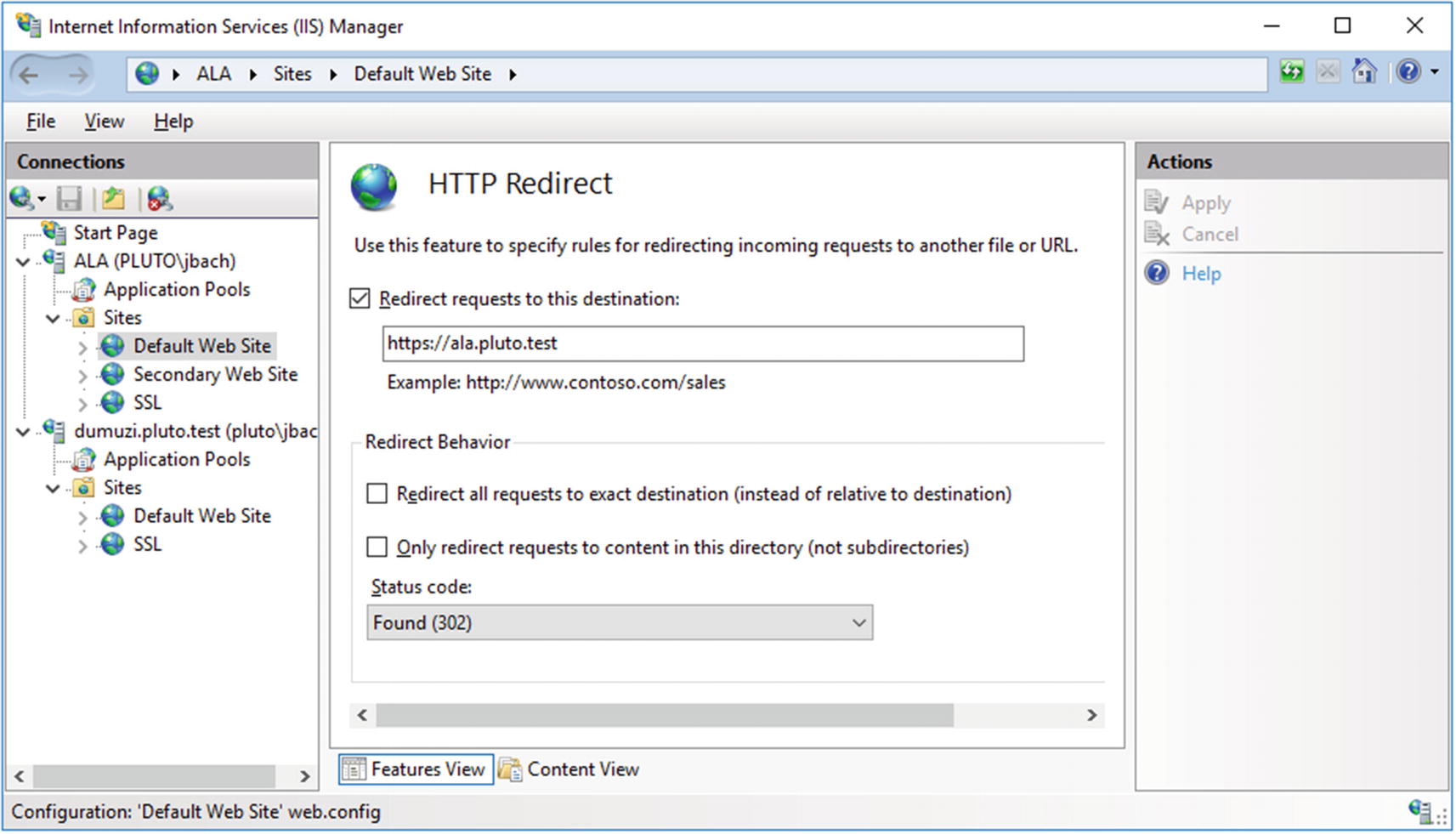Image resolution: width=1456 pixels, height=834 pixels.
Task: Click the Delete Connection icon
Action: tap(159, 199)
